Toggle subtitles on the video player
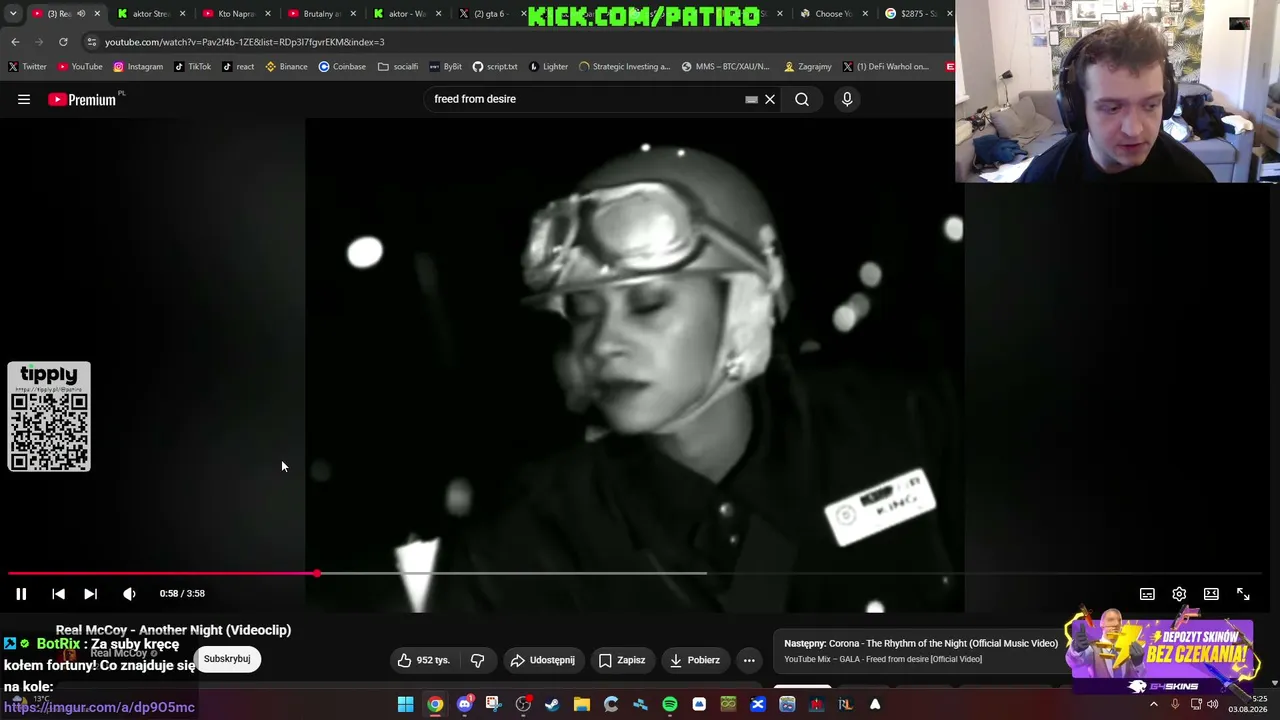The image size is (1280, 720). pyautogui.click(x=1147, y=594)
